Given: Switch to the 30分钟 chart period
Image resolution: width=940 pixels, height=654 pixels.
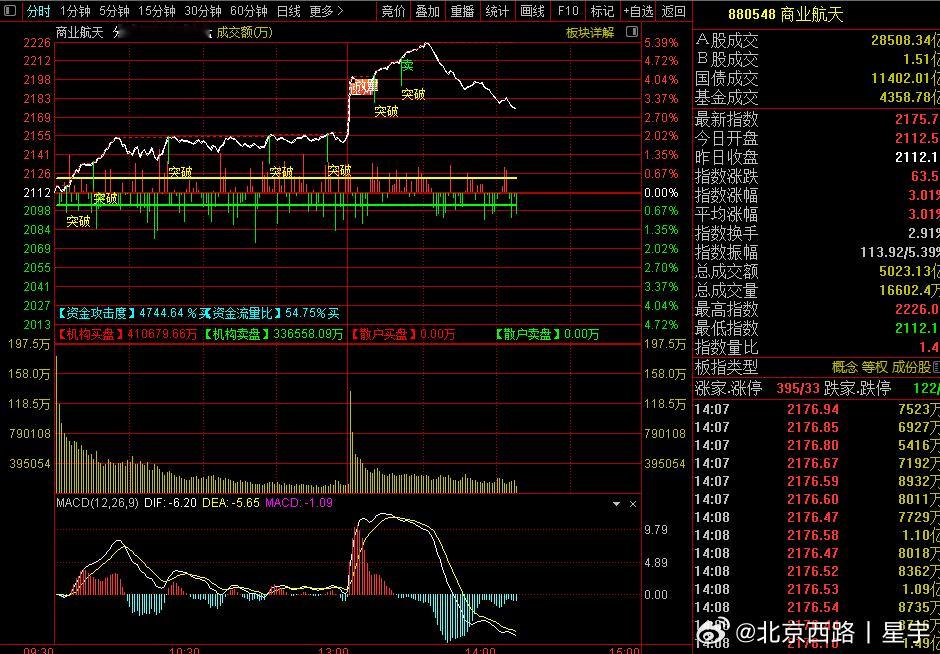Looking at the screenshot, I should point(203,11).
